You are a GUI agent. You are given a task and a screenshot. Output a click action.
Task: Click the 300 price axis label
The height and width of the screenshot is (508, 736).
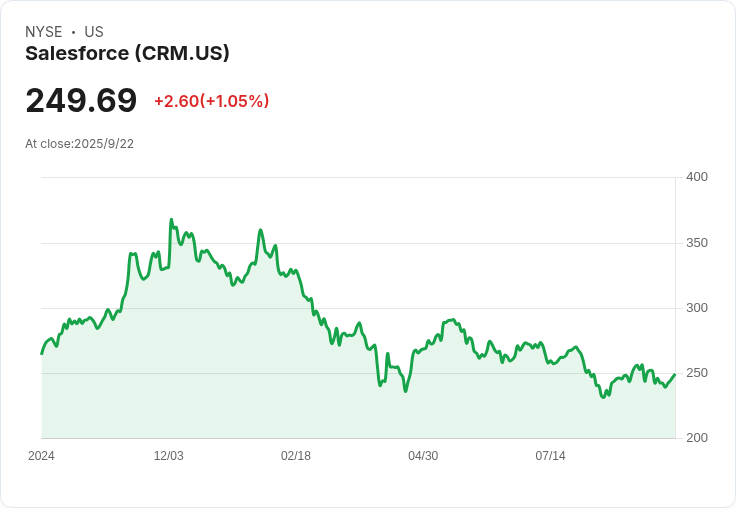[697, 308]
